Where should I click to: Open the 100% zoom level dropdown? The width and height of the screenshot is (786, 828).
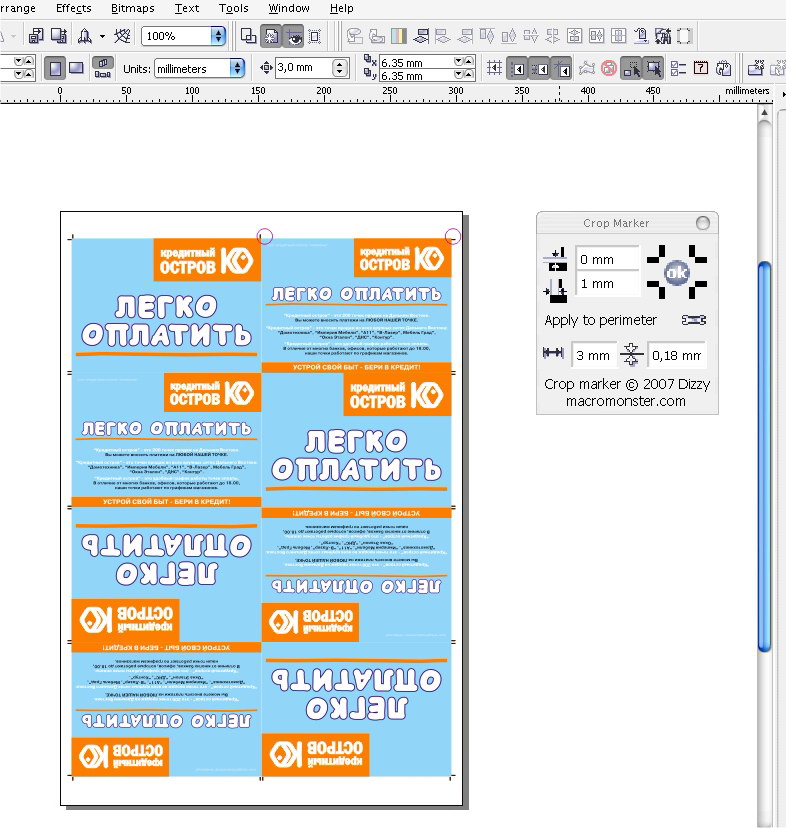(218, 36)
